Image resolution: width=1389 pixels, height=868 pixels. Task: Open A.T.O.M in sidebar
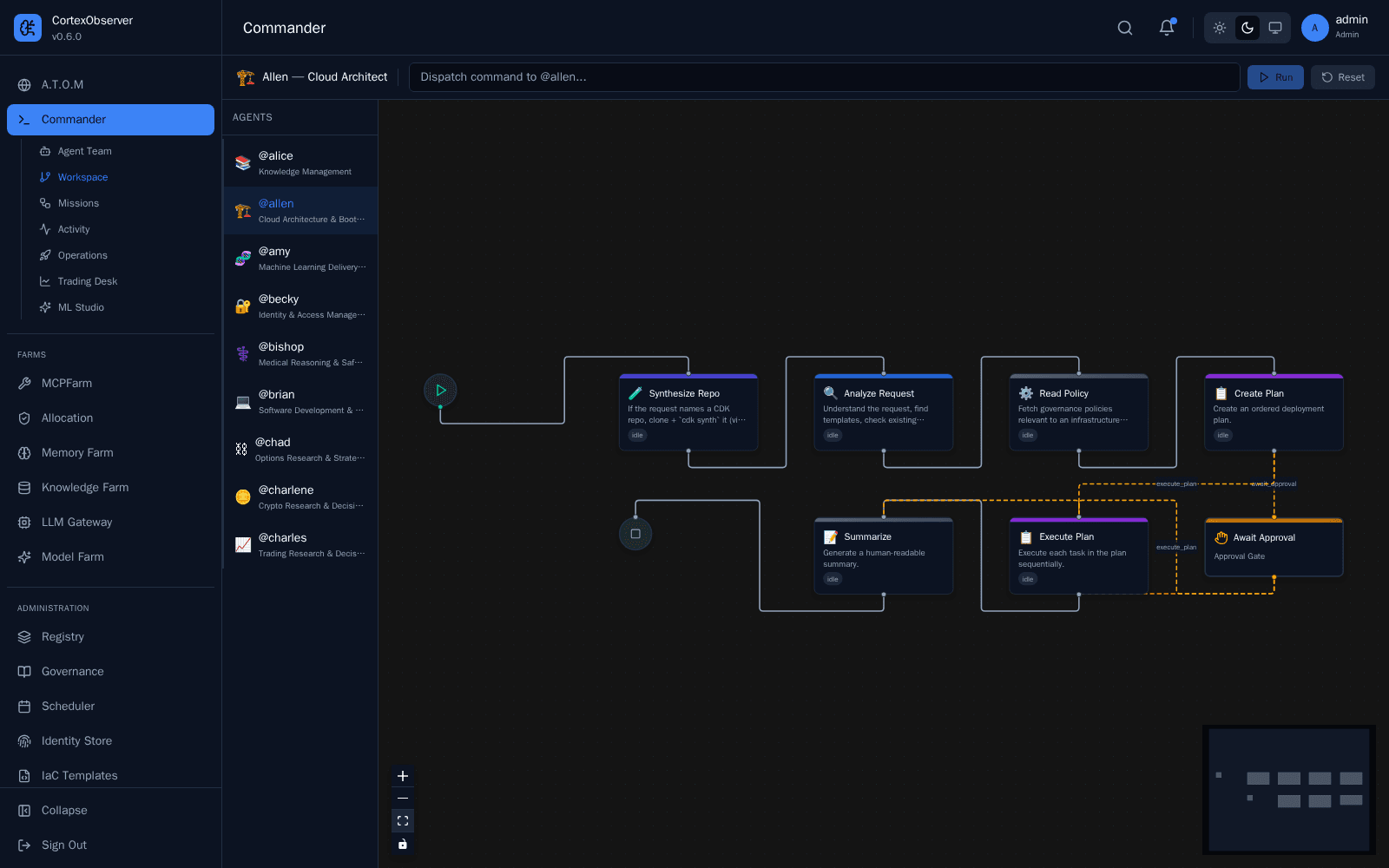(110, 85)
